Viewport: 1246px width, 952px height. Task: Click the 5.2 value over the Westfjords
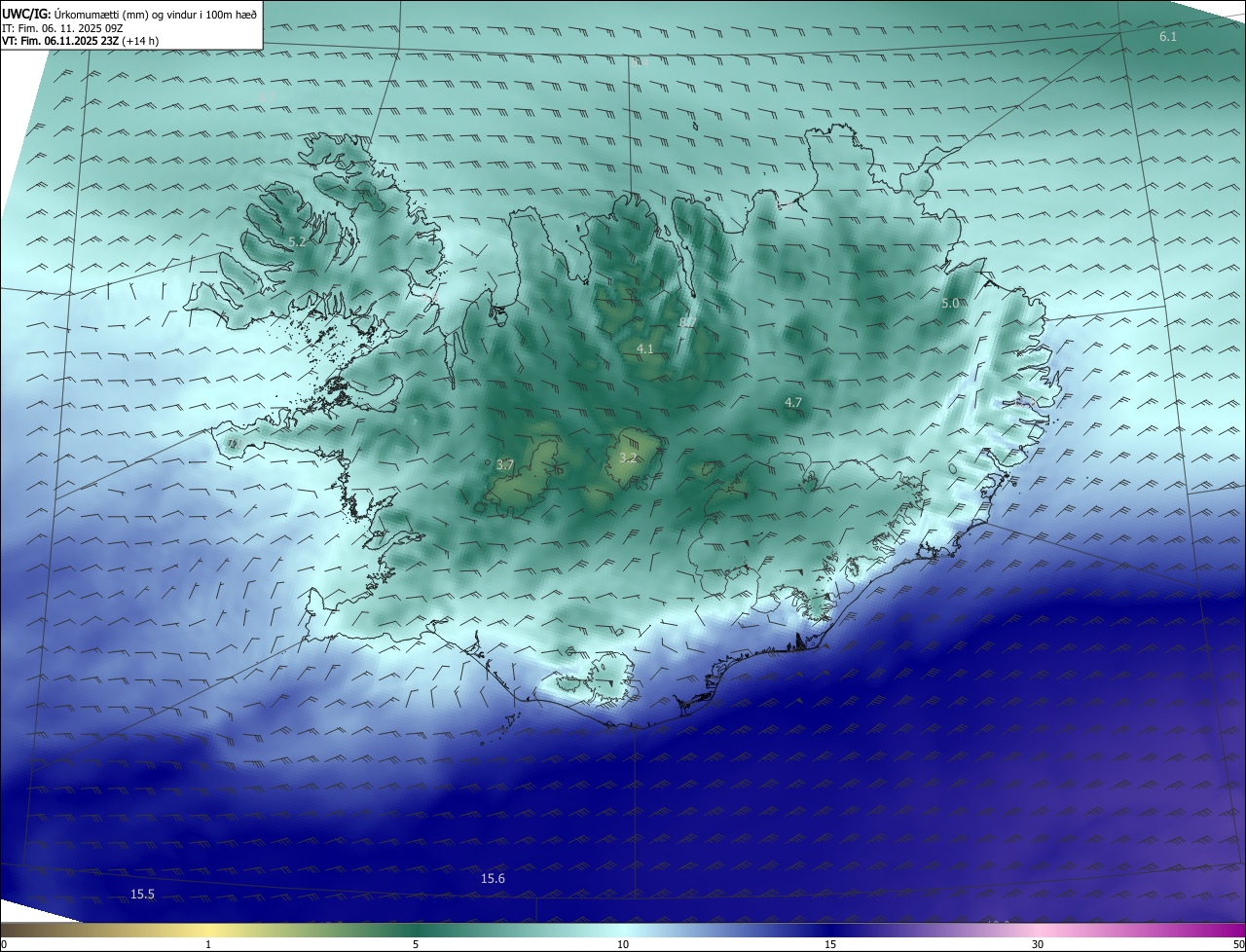click(297, 241)
